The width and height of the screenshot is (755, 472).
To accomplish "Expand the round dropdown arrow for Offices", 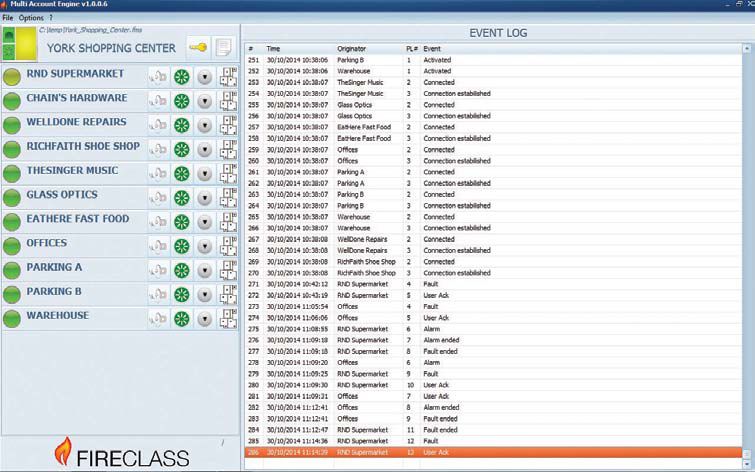I will (x=205, y=246).
